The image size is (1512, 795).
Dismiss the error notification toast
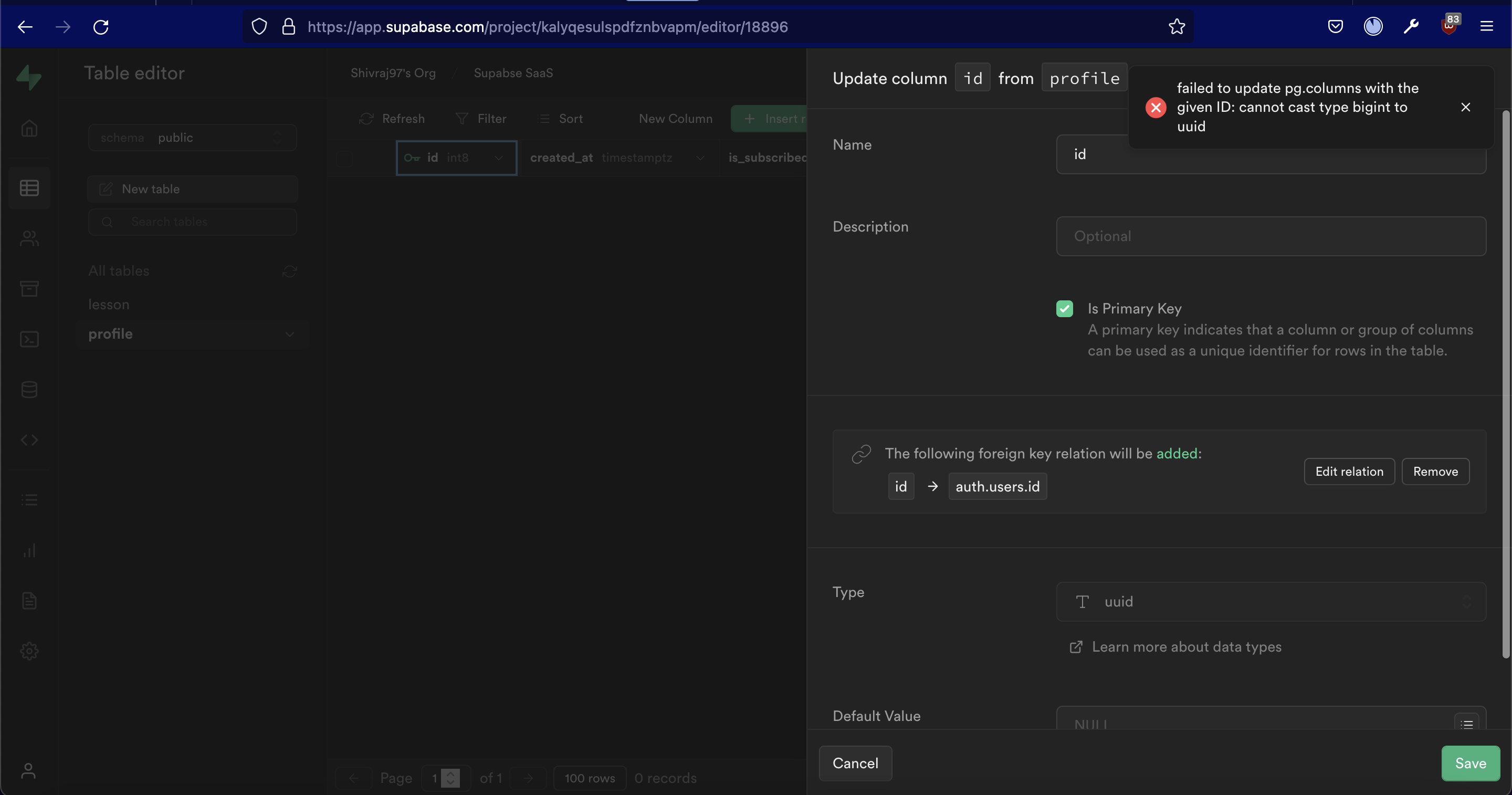pos(1465,107)
